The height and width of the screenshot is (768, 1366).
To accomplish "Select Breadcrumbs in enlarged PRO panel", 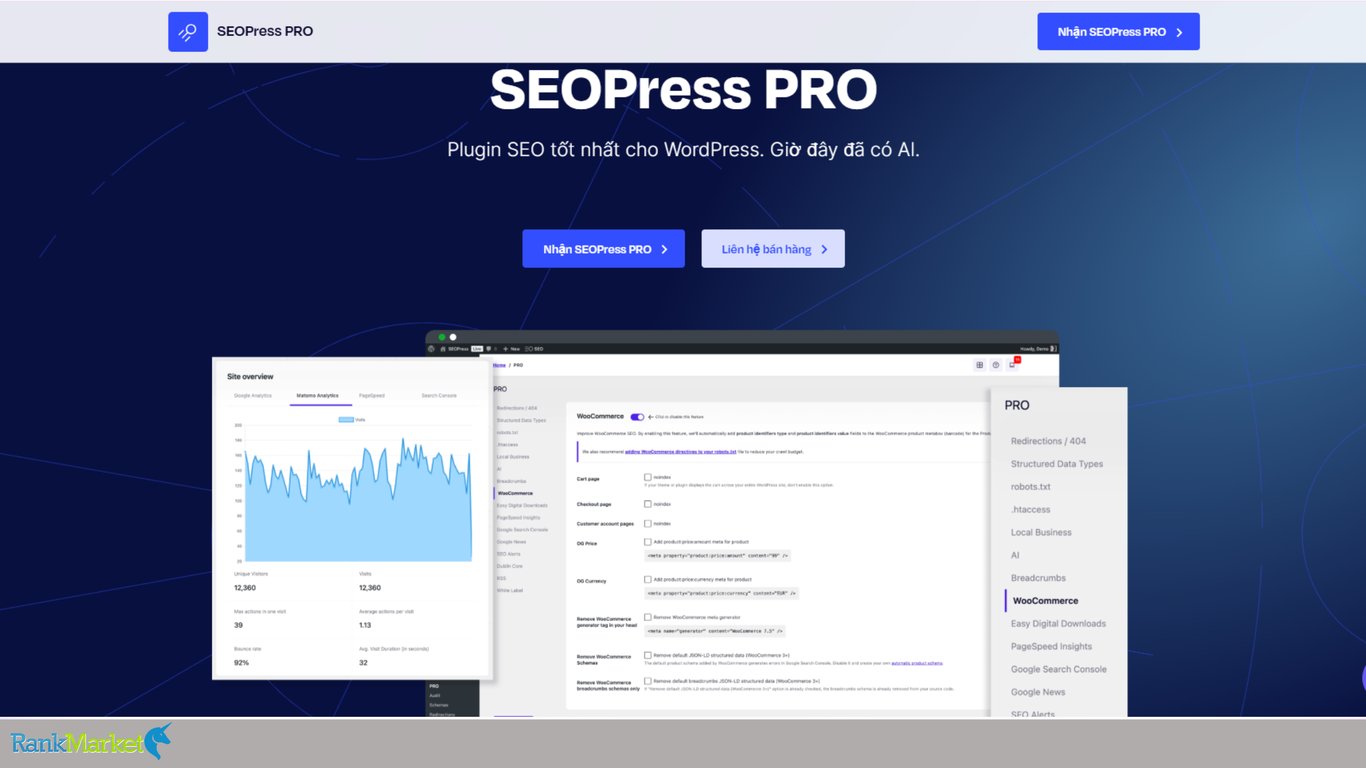I will point(1038,578).
